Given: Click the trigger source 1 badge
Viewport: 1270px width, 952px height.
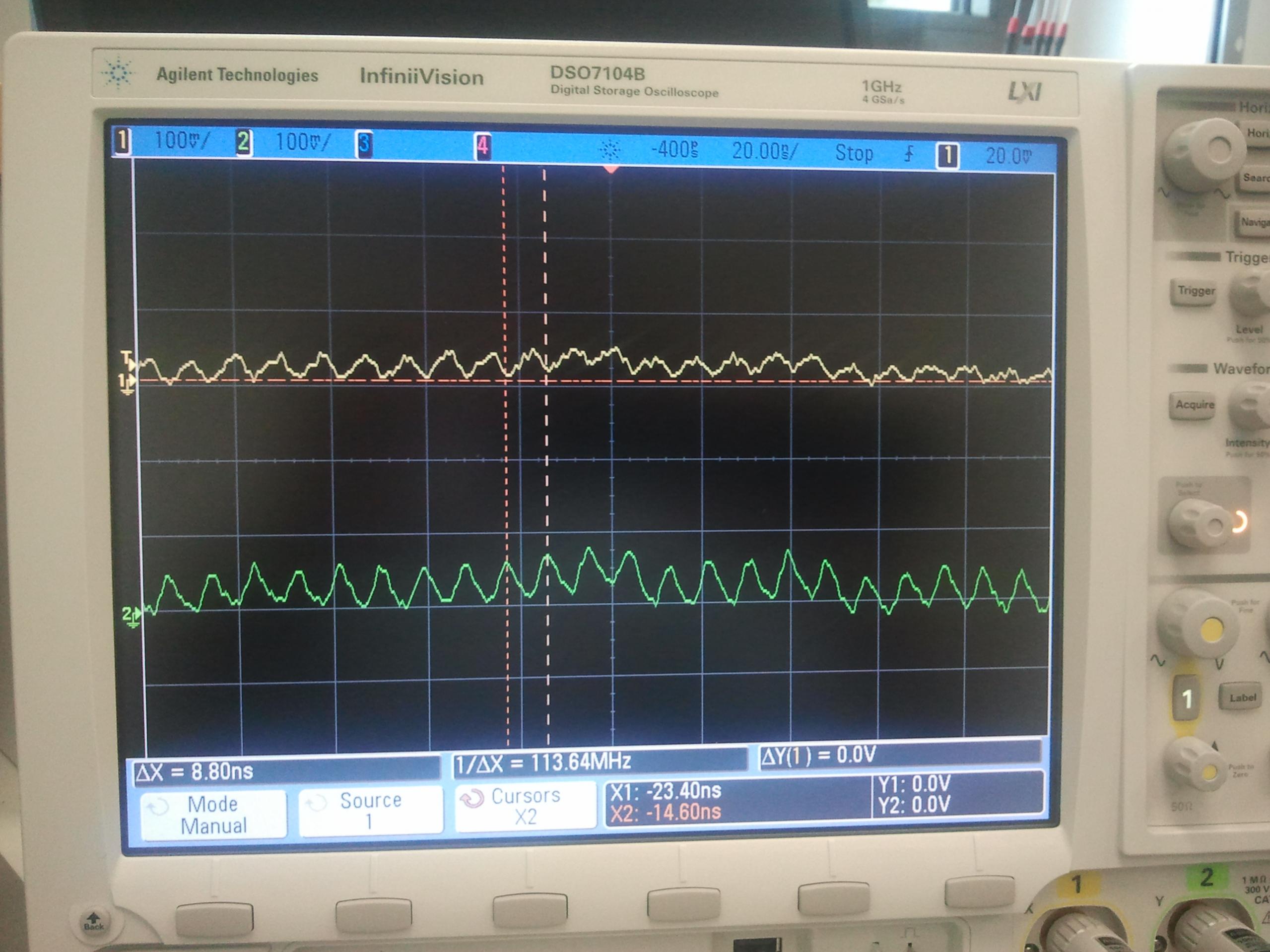Looking at the screenshot, I should point(947,155).
